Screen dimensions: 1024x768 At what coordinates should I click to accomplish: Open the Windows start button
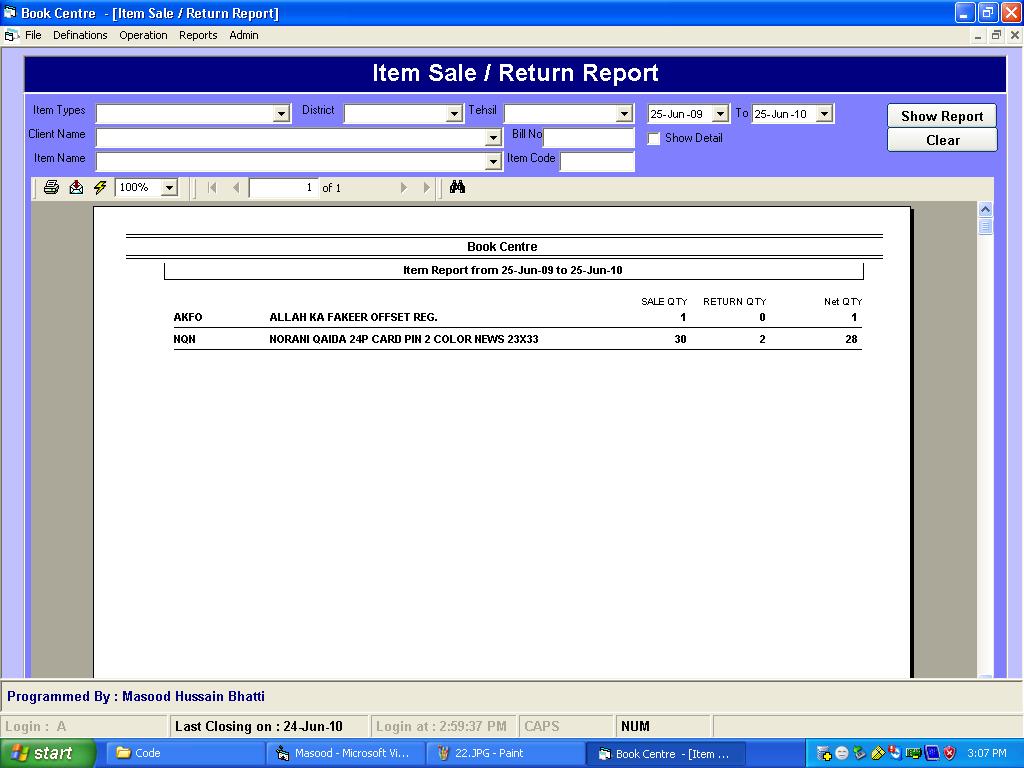(48, 753)
